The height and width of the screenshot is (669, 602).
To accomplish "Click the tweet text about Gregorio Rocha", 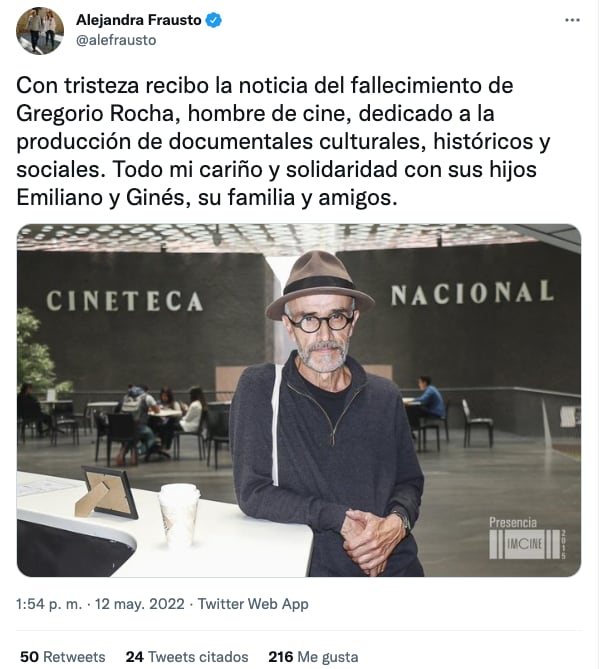I will [283, 141].
